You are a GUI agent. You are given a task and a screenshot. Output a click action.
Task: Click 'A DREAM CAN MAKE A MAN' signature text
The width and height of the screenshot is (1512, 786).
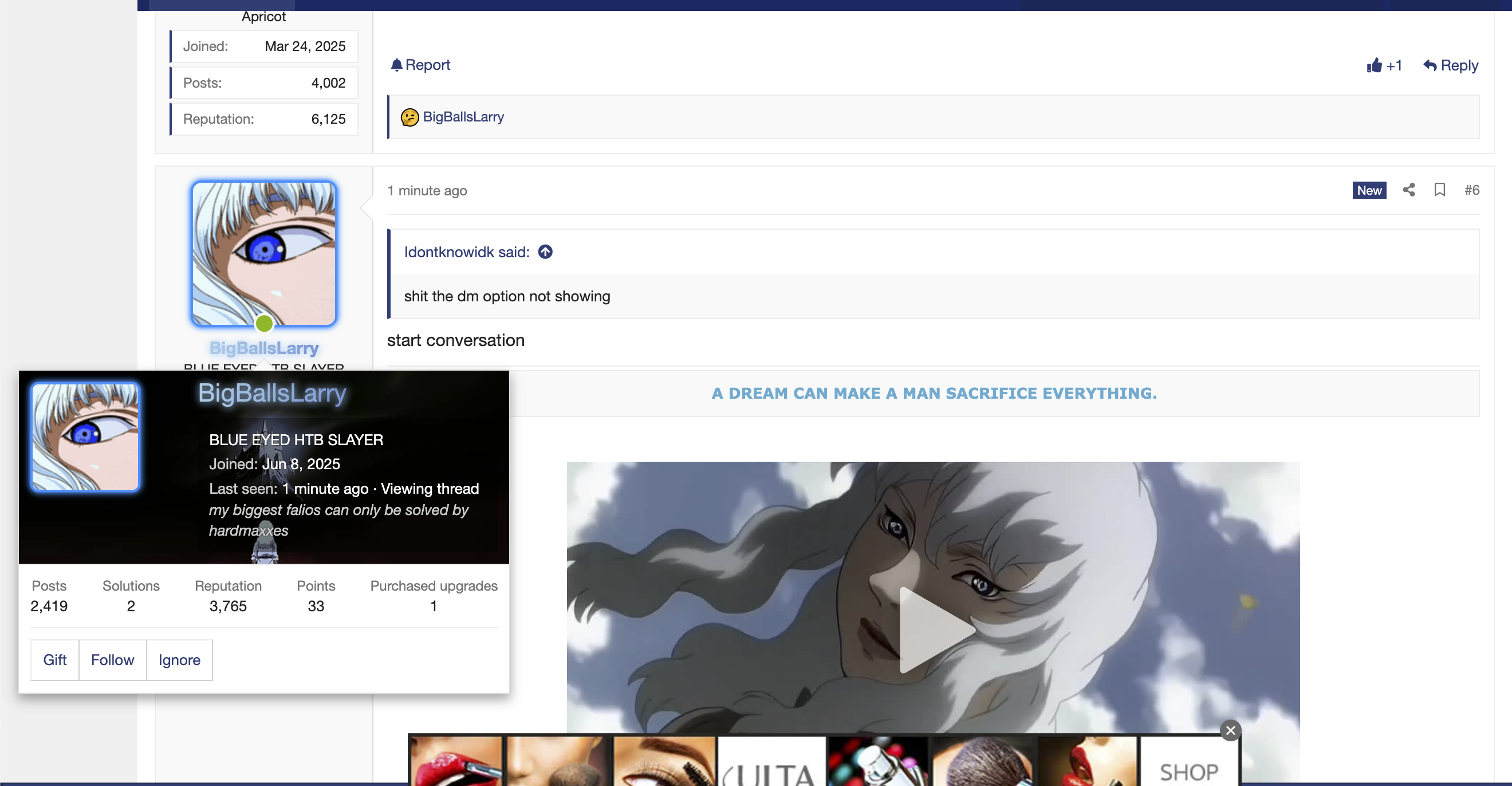[934, 392]
